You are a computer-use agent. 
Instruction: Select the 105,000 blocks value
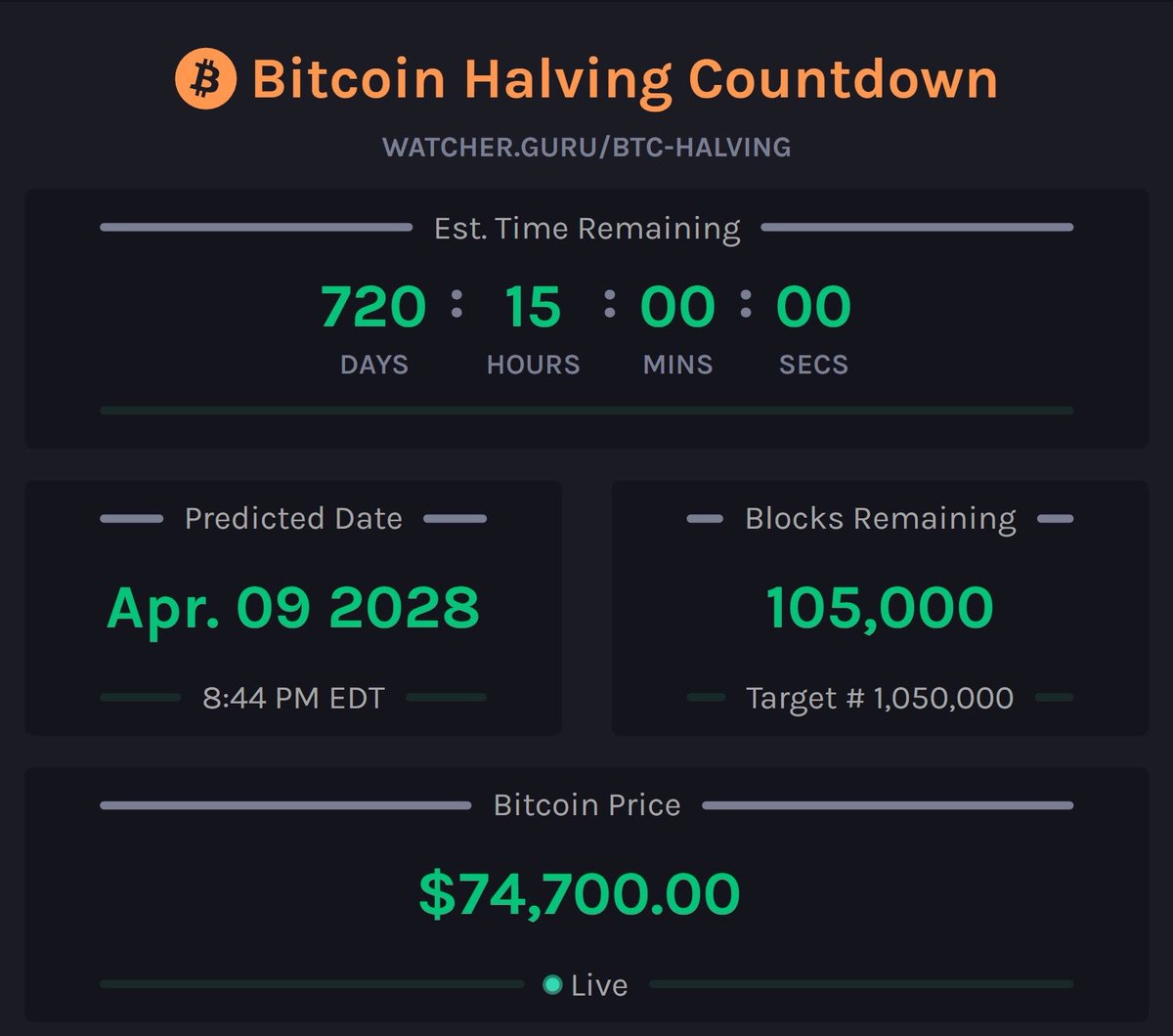(x=880, y=608)
